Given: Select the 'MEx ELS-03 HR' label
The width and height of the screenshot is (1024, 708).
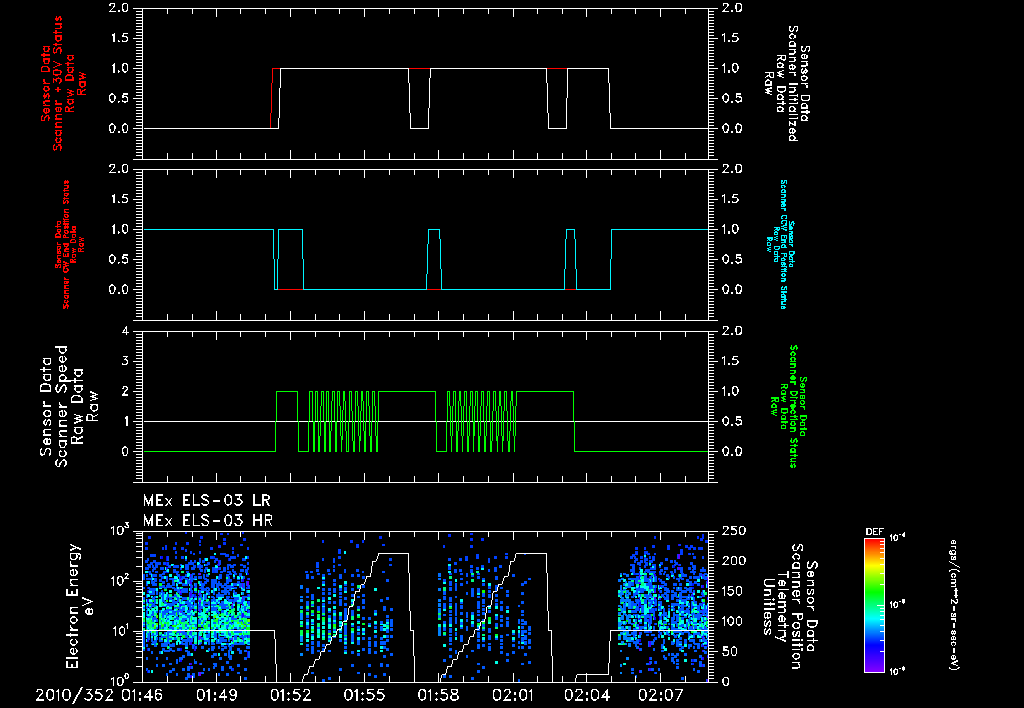Looking at the screenshot, I should [x=208, y=521].
